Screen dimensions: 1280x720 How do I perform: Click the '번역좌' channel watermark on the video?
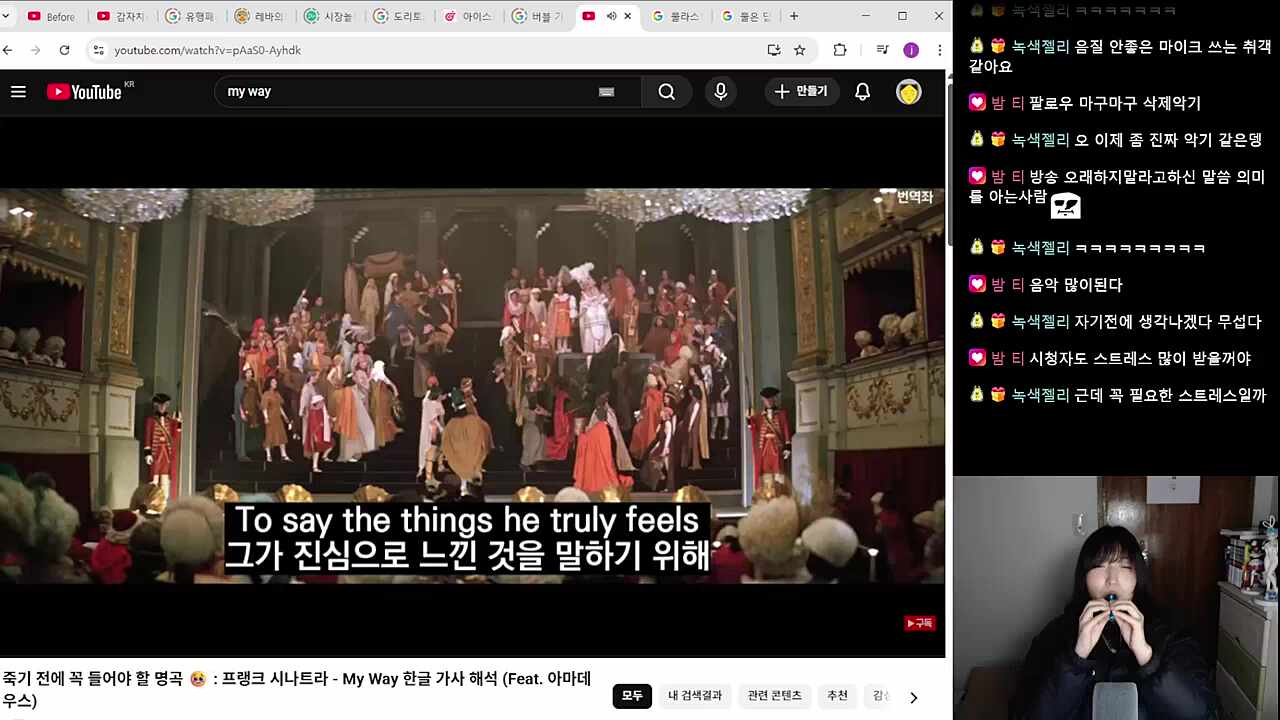[914, 197]
